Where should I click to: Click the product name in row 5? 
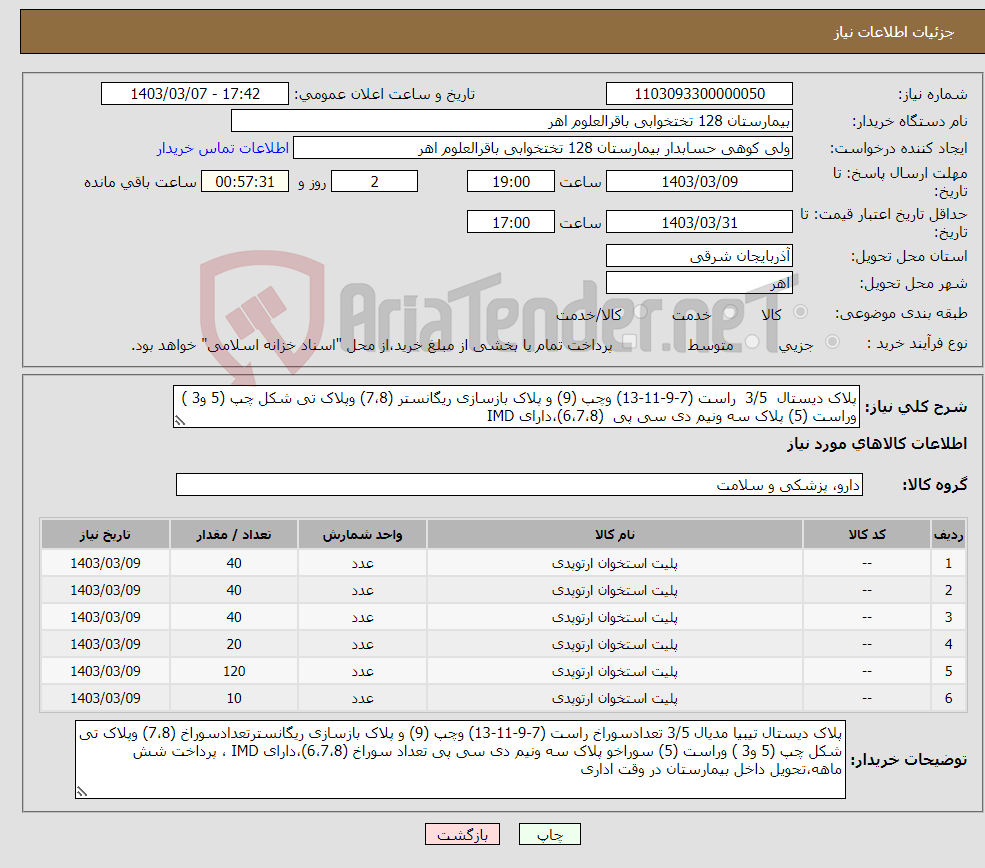coord(614,671)
